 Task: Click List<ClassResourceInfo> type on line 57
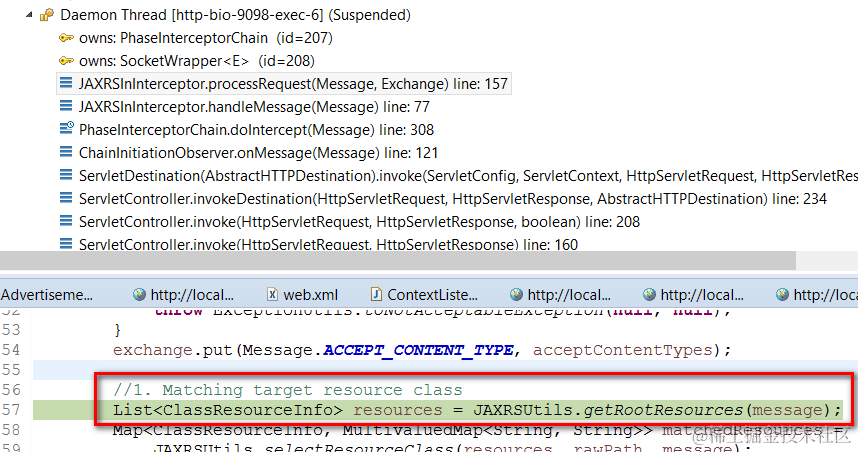(x=228, y=410)
